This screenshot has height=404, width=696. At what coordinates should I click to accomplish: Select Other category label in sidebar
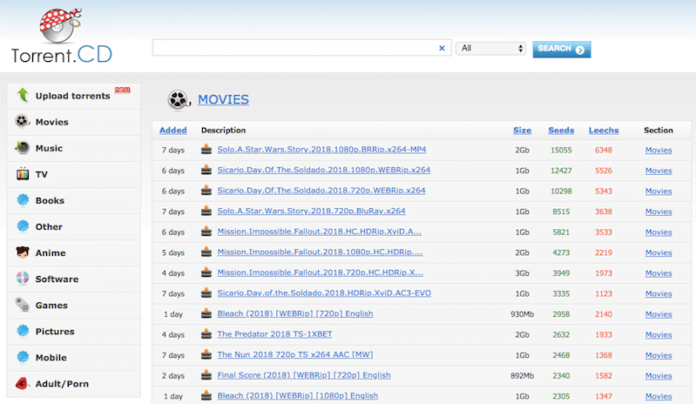click(x=49, y=226)
